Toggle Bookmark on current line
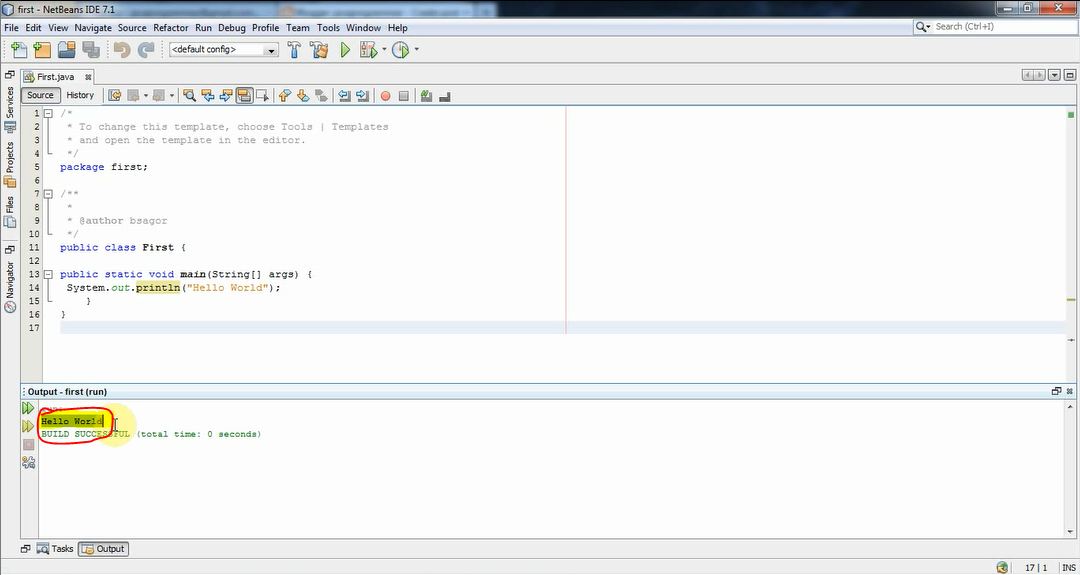This screenshot has height=575, width=1080. click(x=320, y=96)
